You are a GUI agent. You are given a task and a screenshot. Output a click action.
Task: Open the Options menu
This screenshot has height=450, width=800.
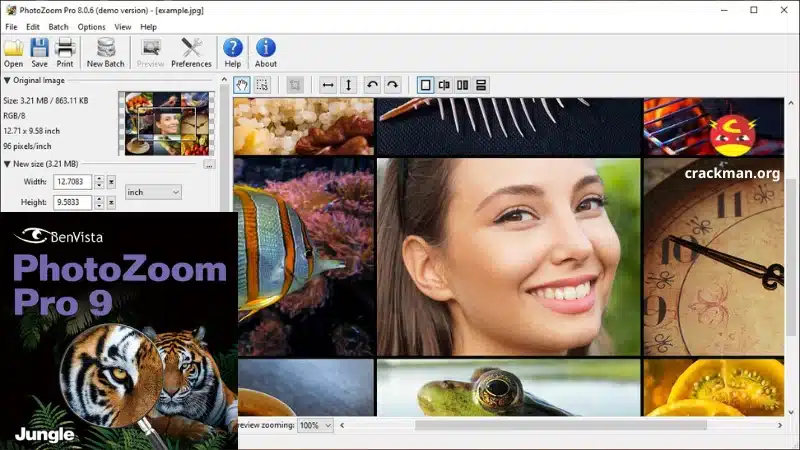(91, 27)
